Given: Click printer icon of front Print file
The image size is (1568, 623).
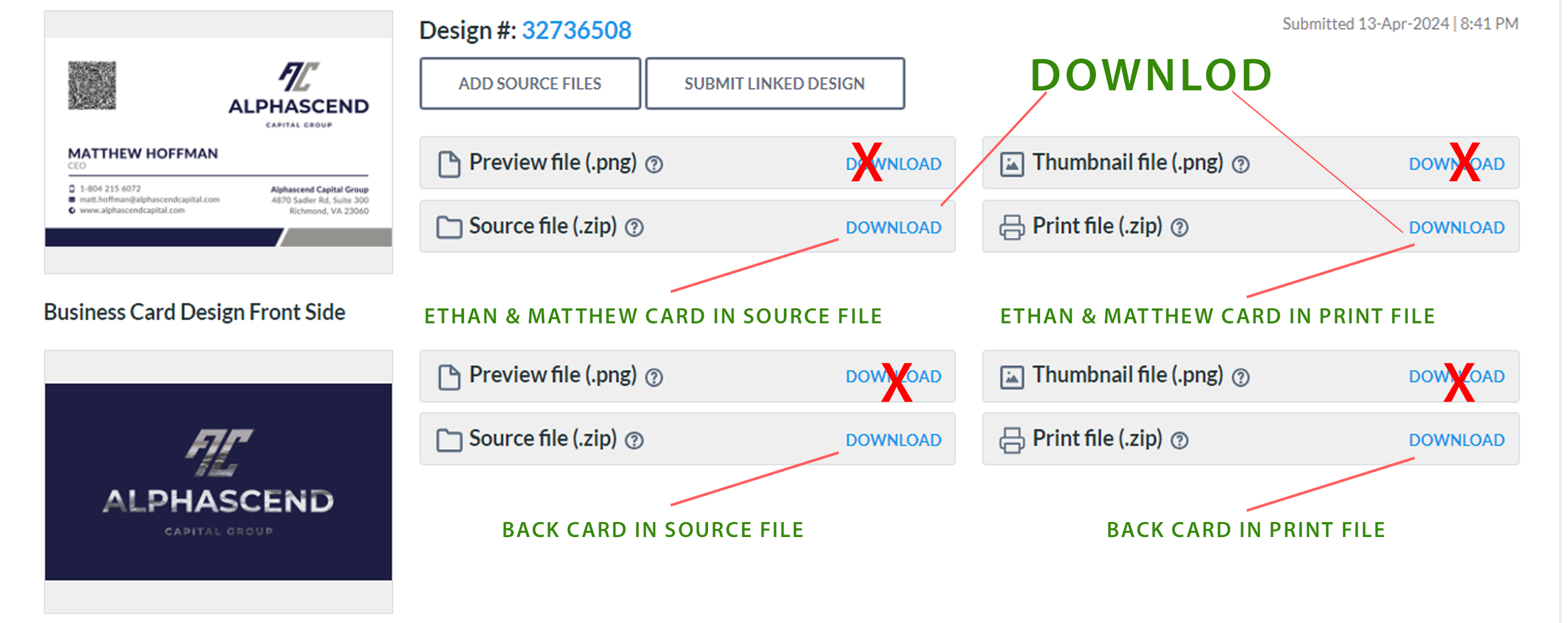Looking at the screenshot, I should click(1012, 227).
